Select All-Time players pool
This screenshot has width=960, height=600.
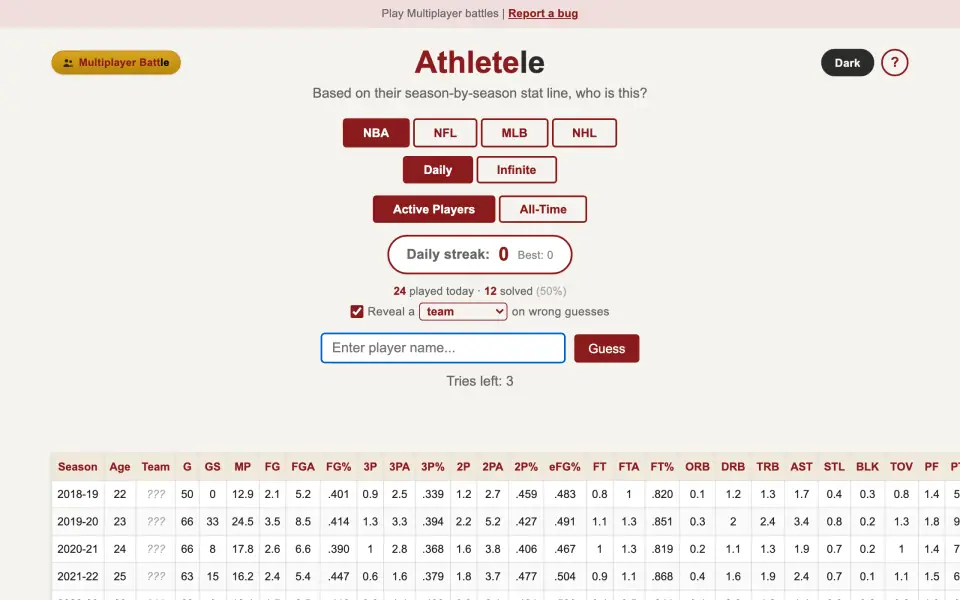[x=543, y=209]
